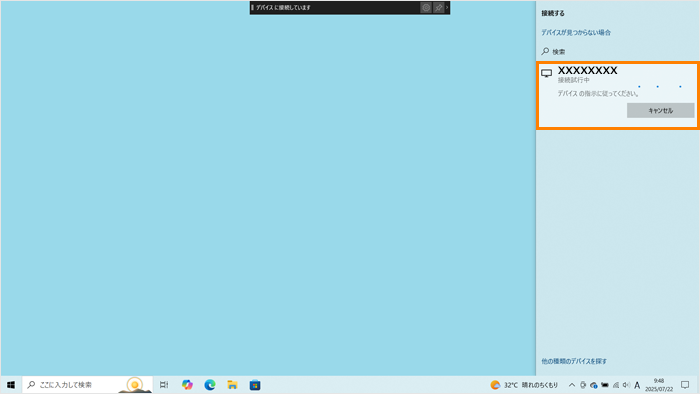The width and height of the screenshot is (700, 394).
Task: Open the volume speaker tray icon
Action: pyautogui.click(x=626, y=385)
